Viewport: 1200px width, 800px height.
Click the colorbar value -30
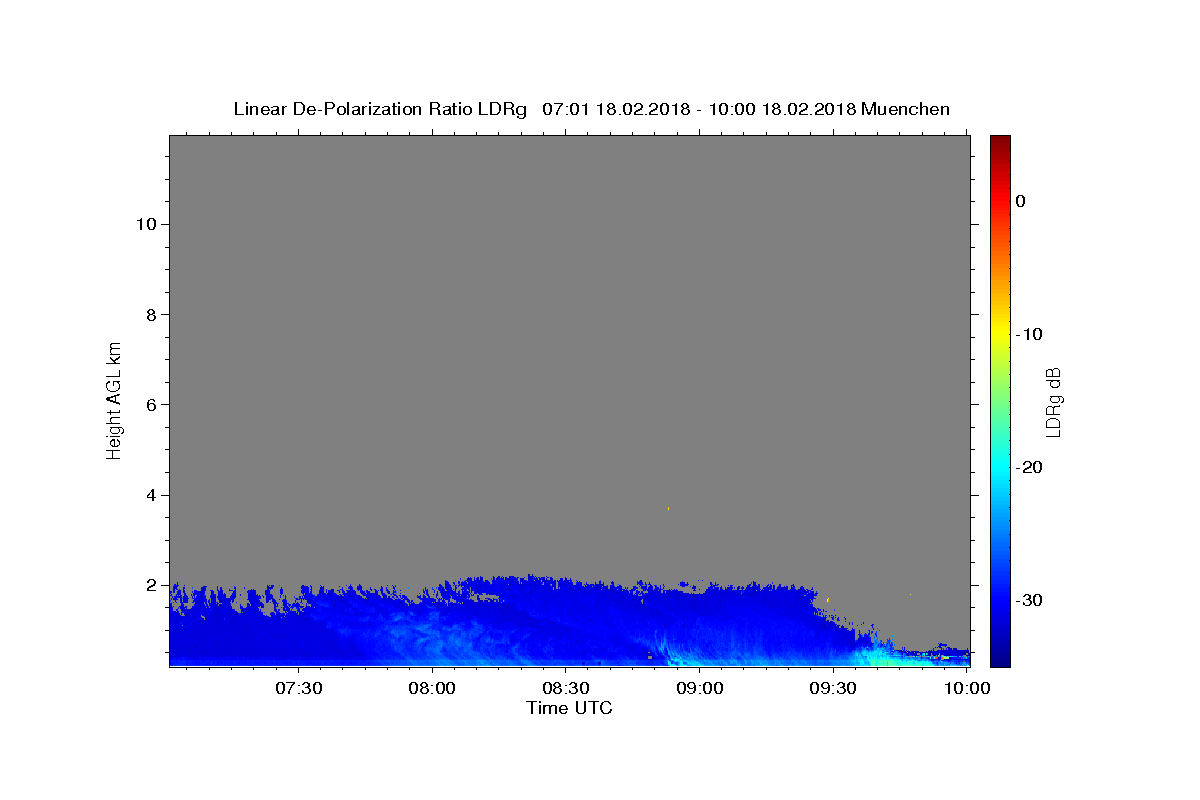pyautogui.click(x=1029, y=600)
